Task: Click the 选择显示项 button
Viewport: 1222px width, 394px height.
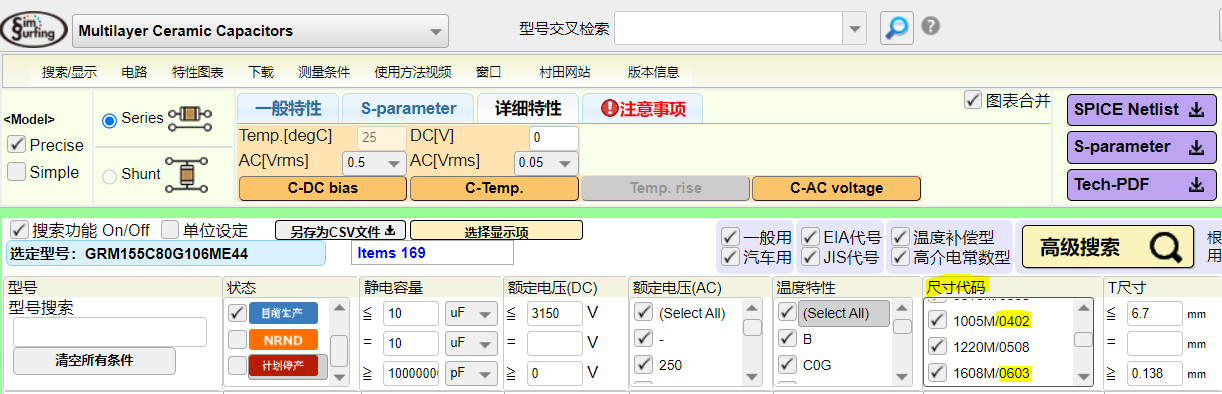Action: (x=496, y=230)
